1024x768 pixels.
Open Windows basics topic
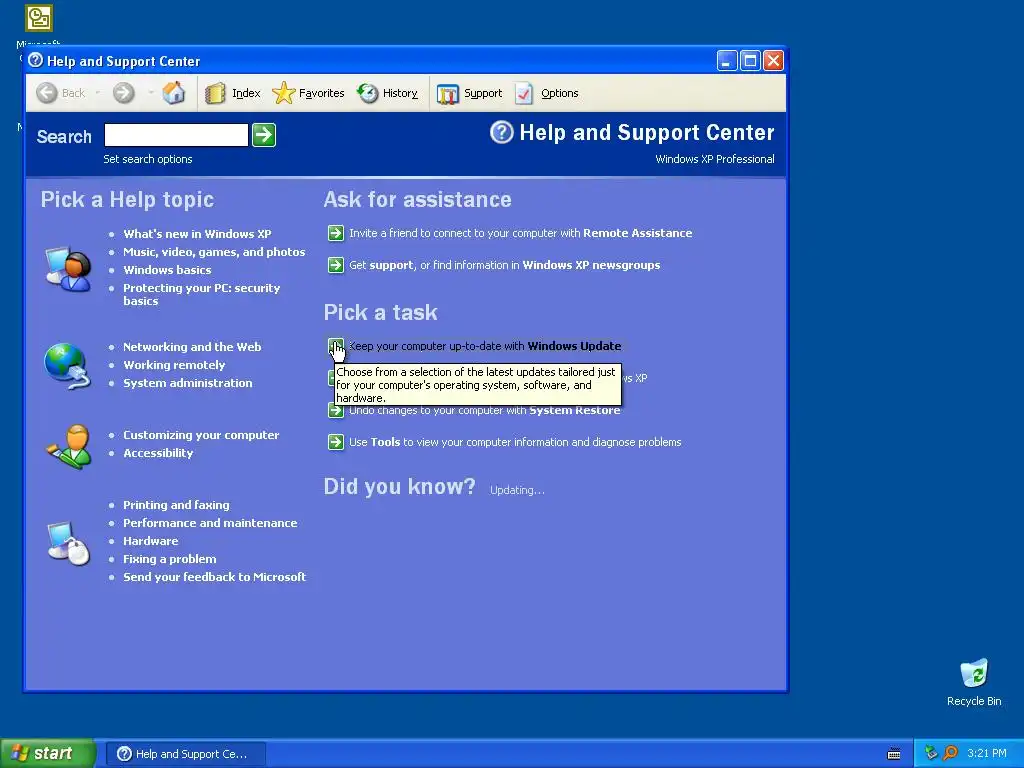(x=167, y=270)
